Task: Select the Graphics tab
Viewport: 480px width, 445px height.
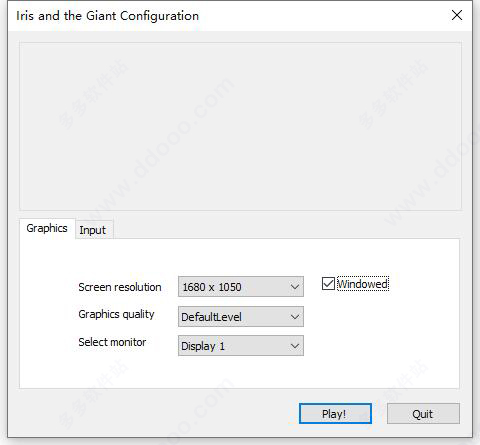Action: click(x=47, y=228)
